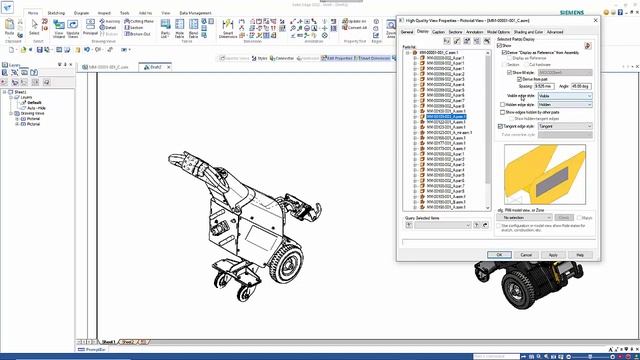Activate the Select tool
Screen dimensions: 640x360
[34, 27]
